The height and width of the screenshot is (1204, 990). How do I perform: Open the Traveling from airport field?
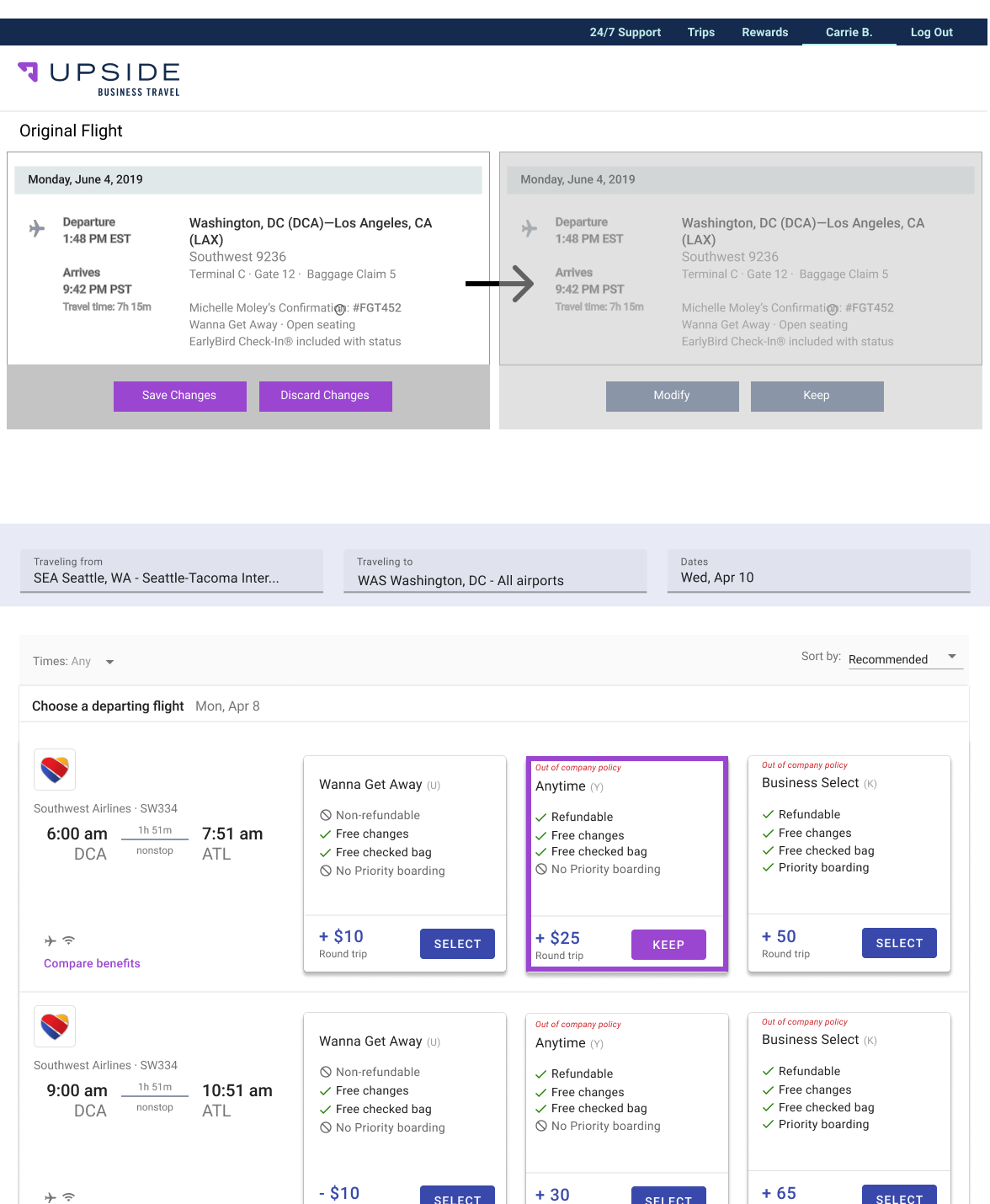[x=172, y=571]
